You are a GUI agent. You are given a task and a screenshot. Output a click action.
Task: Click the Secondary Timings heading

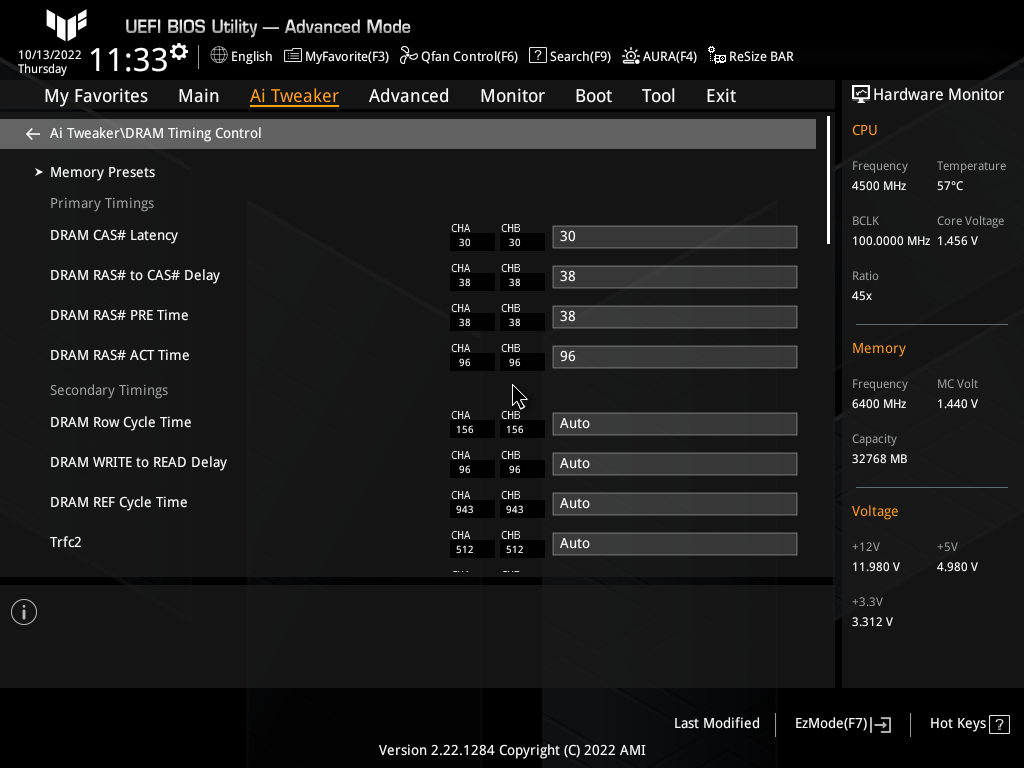tap(109, 390)
